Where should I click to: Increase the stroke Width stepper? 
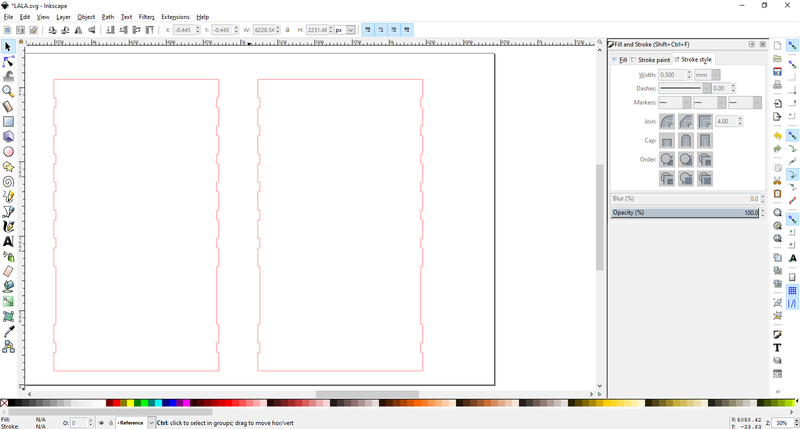tap(689, 72)
